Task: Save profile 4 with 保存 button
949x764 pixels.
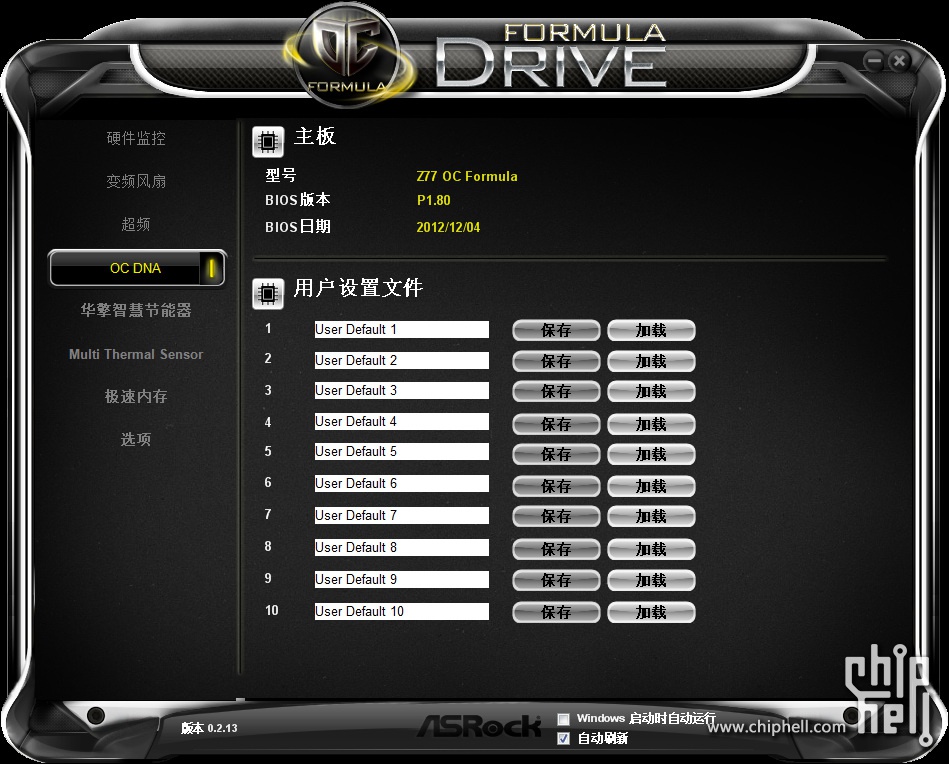Action: click(556, 424)
